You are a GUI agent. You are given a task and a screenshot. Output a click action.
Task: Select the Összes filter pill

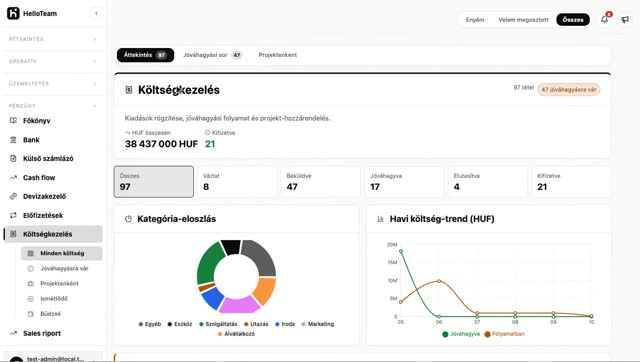pyautogui.click(x=573, y=20)
